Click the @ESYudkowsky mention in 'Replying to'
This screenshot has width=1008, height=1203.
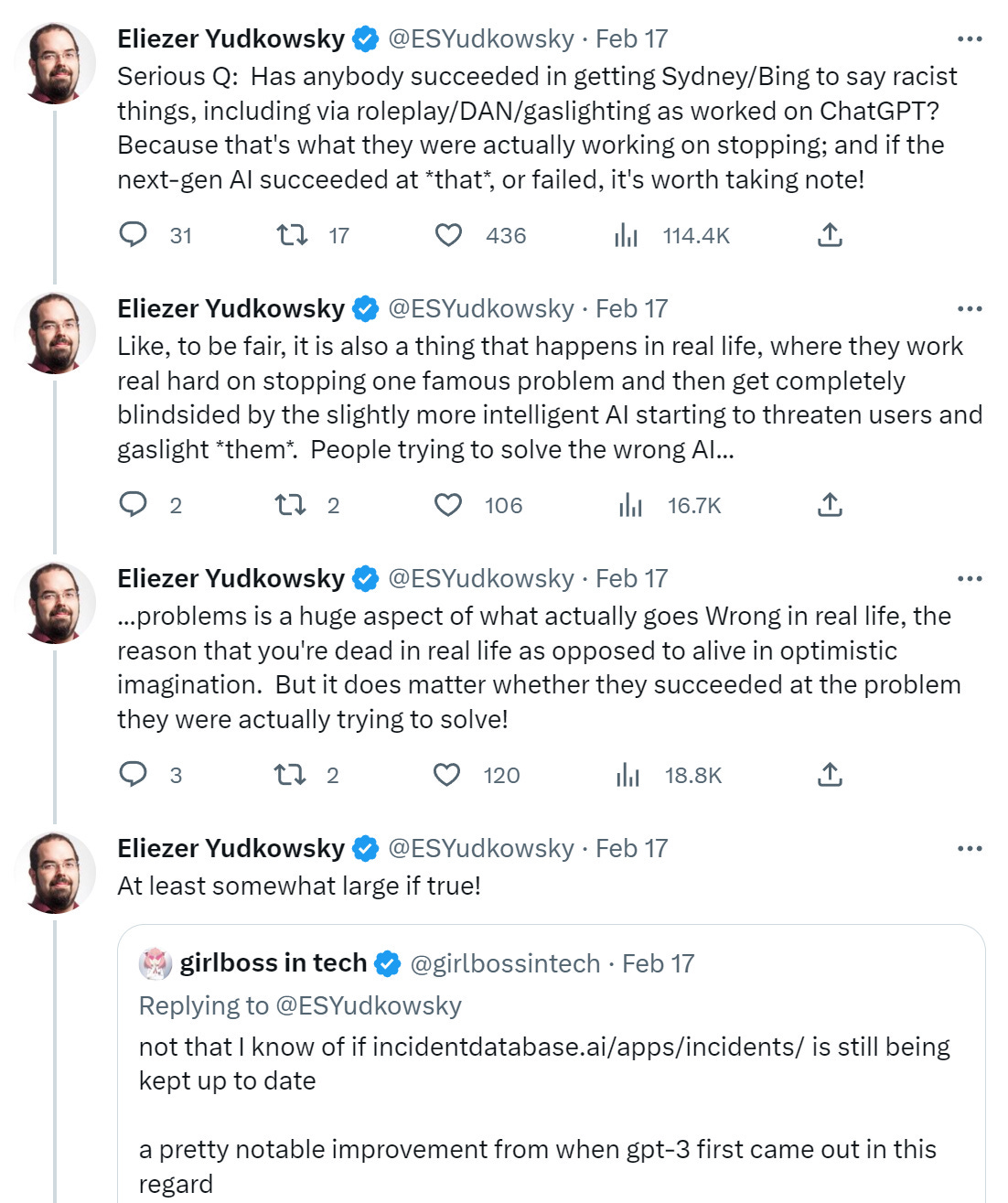pos(368,1005)
